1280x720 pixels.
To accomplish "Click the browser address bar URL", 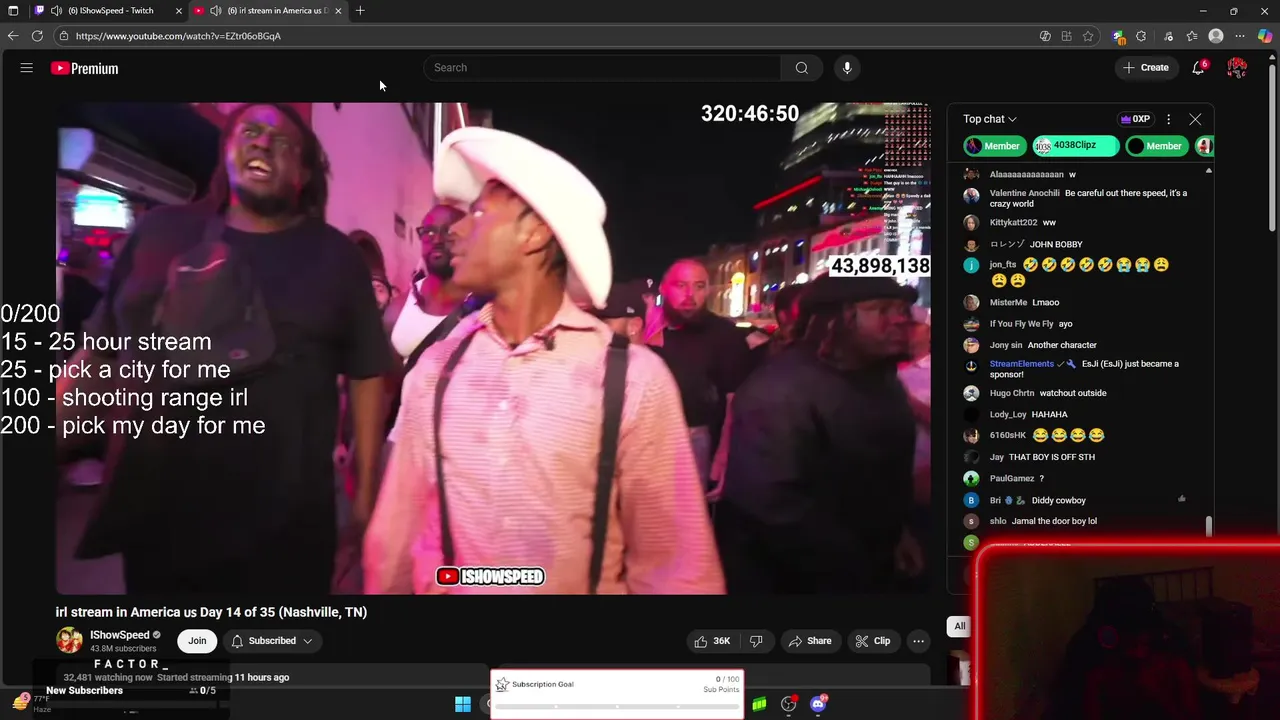I will tap(178, 36).
